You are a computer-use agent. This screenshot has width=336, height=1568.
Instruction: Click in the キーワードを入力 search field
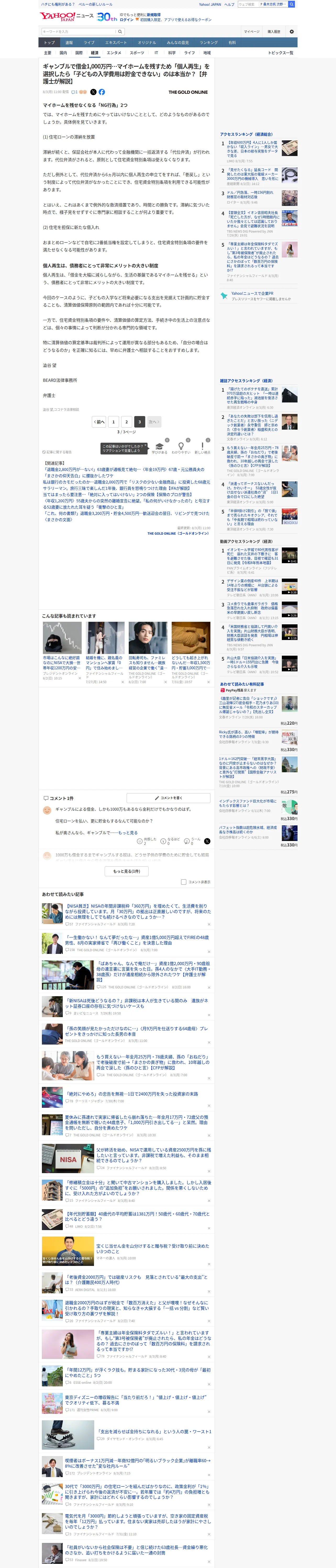tap(79, 32)
